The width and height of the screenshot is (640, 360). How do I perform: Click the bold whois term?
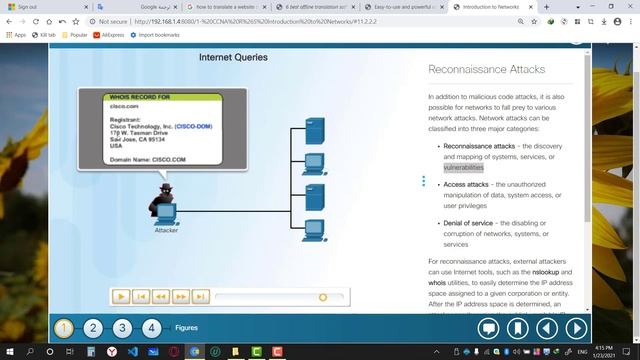437,282
